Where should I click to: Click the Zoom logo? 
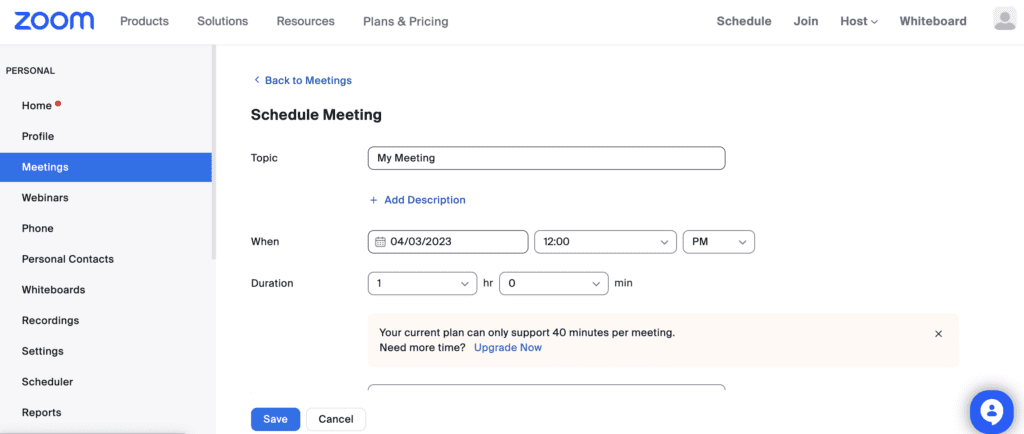click(54, 21)
